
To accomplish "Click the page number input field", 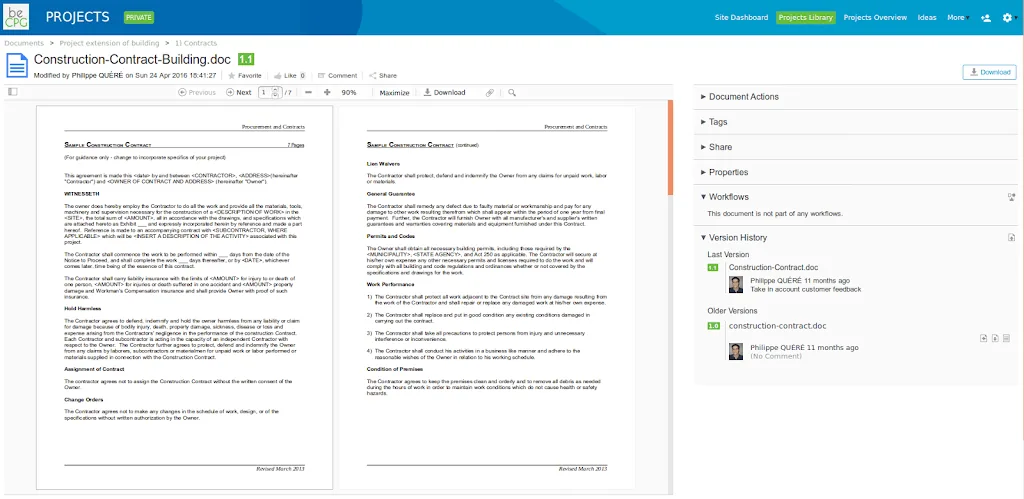I will coord(266,93).
